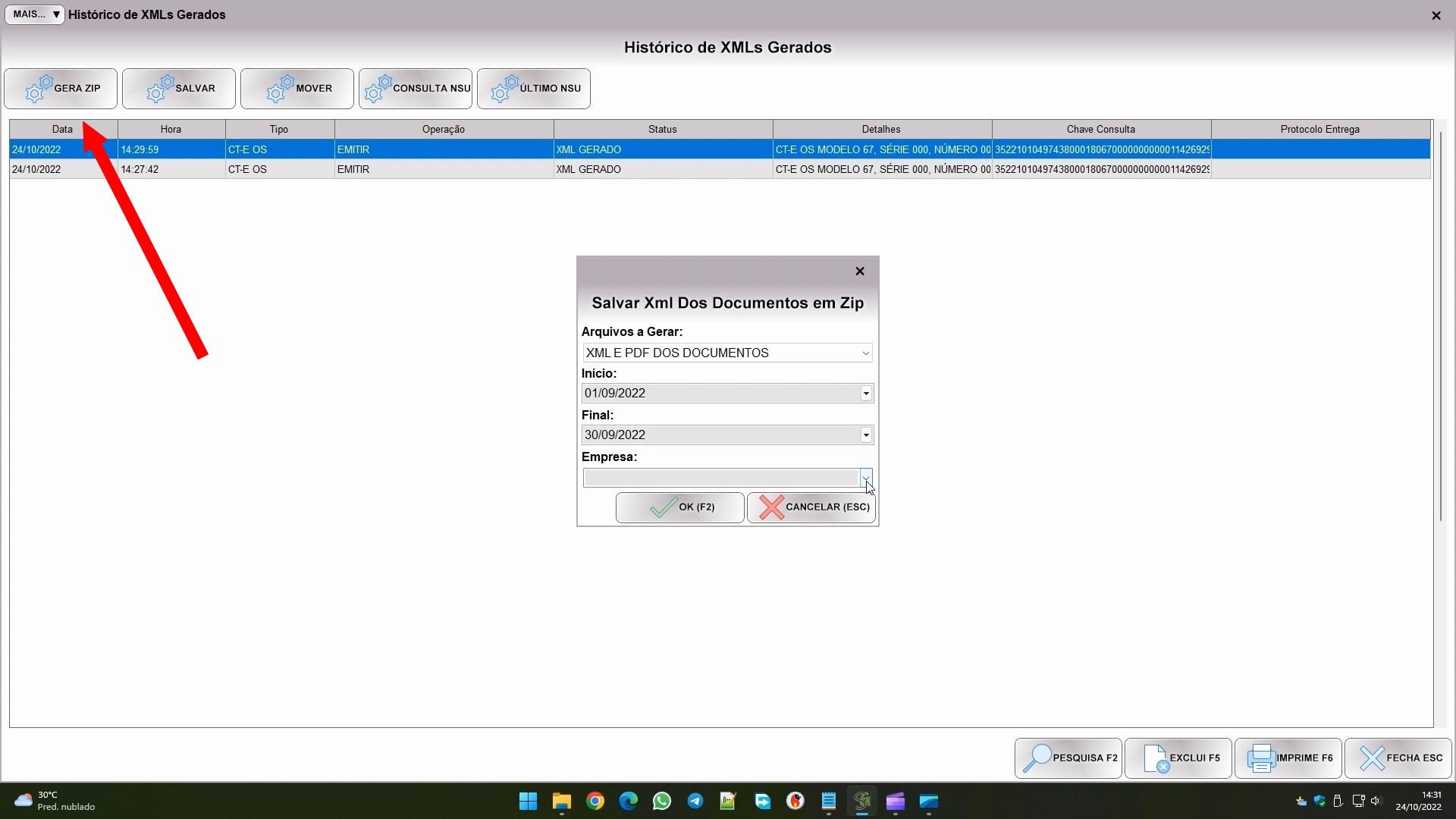Click EMITIR cell in the 14:29:59 row

pyautogui.click(x=444, y=149)
